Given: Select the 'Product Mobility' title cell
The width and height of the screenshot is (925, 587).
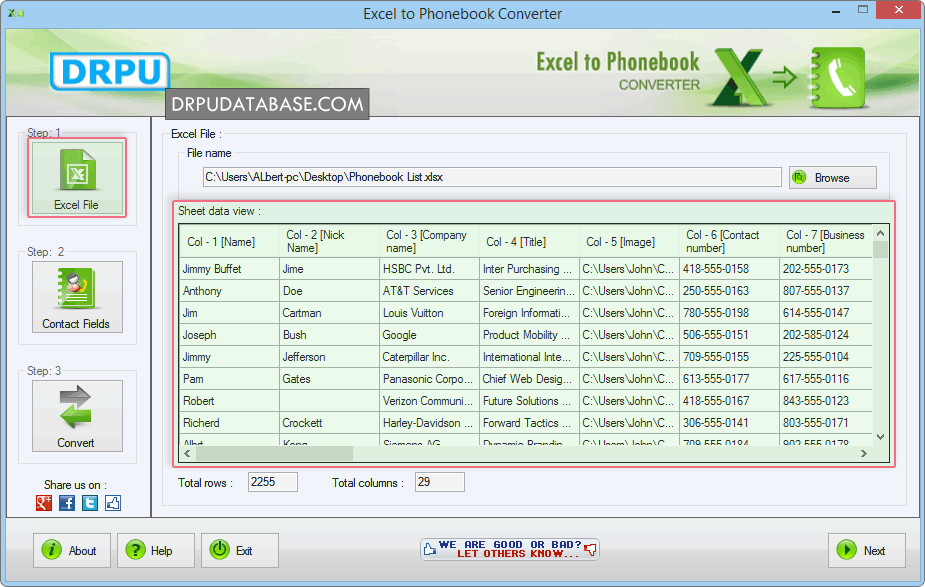Looking at the screenshot, I should (529, 335).
